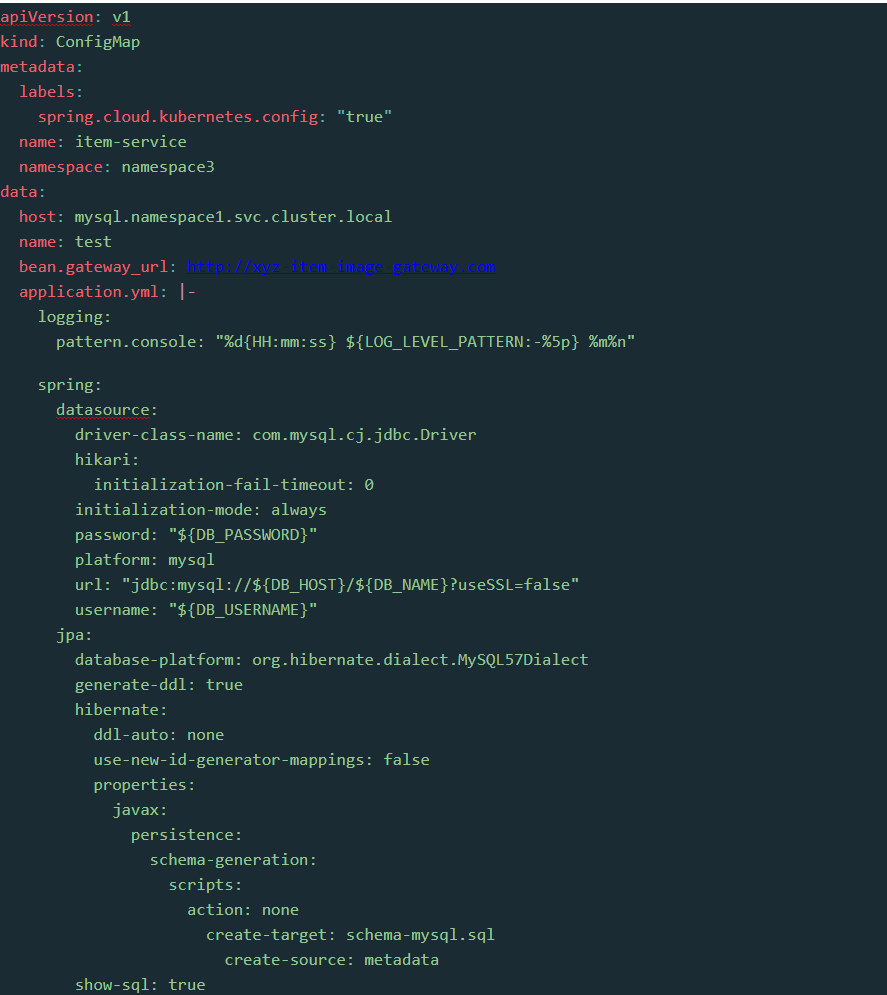Click the show-sql true line

(140, 985)
